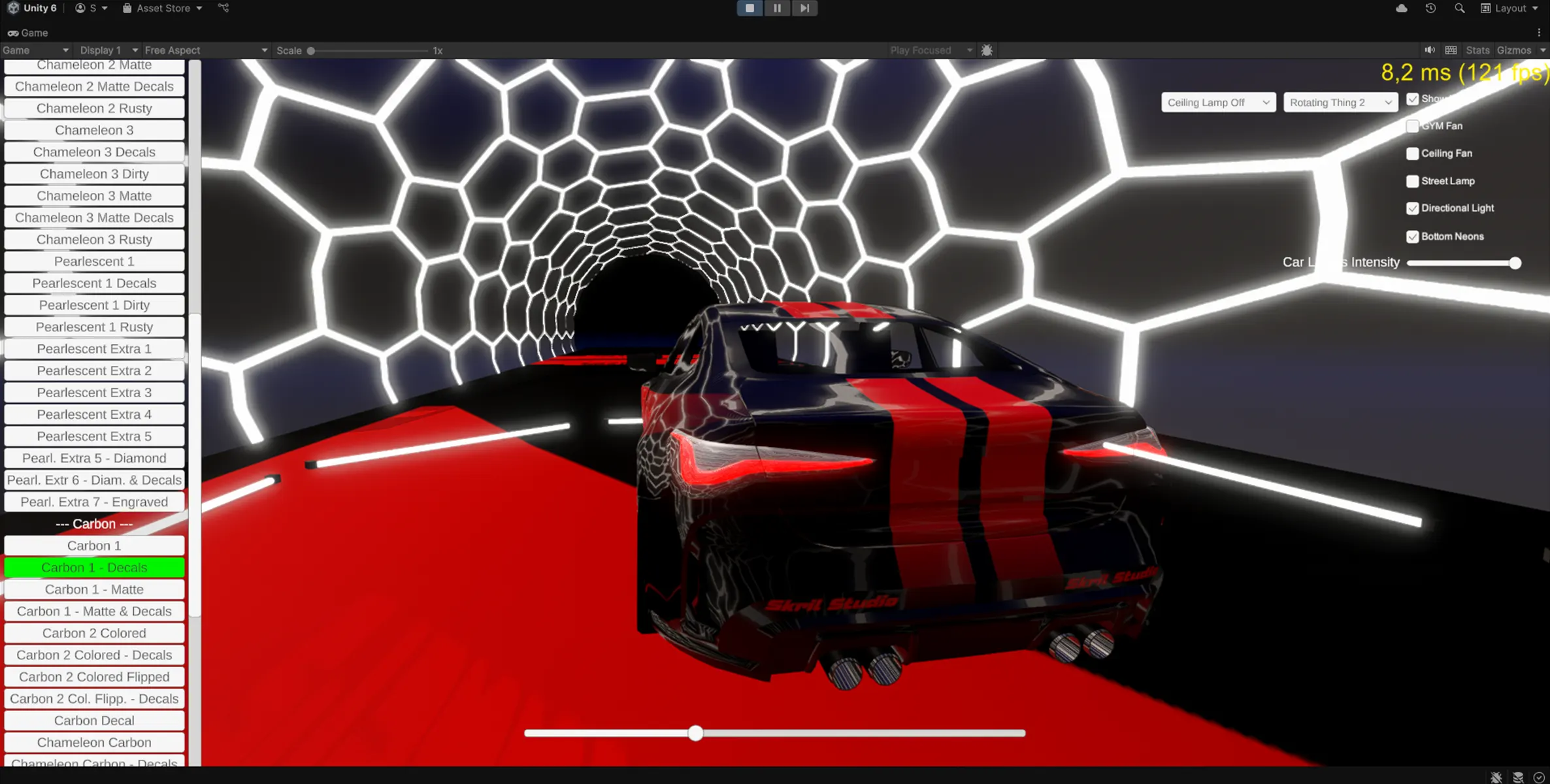Screen dimensions: 1550x784
Task: Toggle the keyboard shortcuts icon in Game toolbar
Action: 1451,50
